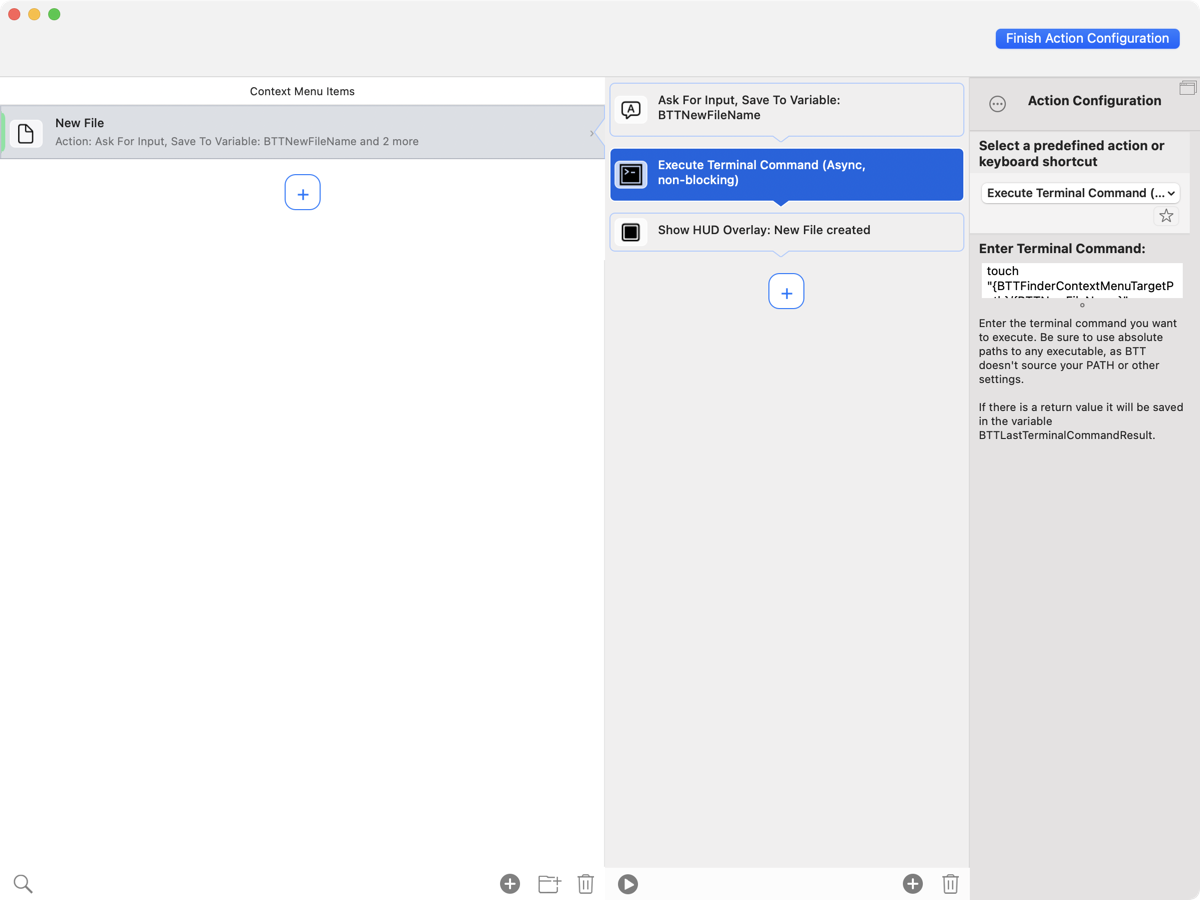Click the Finish Action Configuration button
The image size is (1200, 900).
[1087, 38]
